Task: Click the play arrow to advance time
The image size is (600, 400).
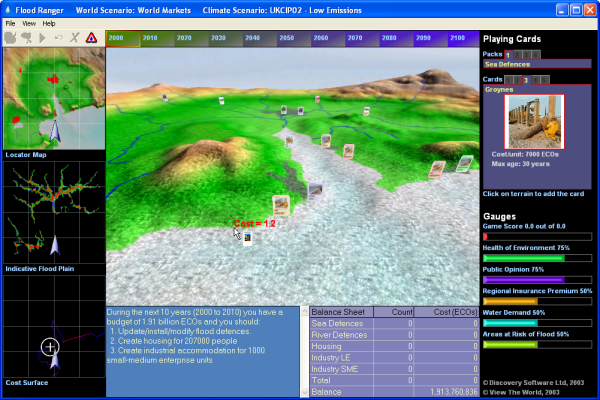Action: click(x=42, y=38)
